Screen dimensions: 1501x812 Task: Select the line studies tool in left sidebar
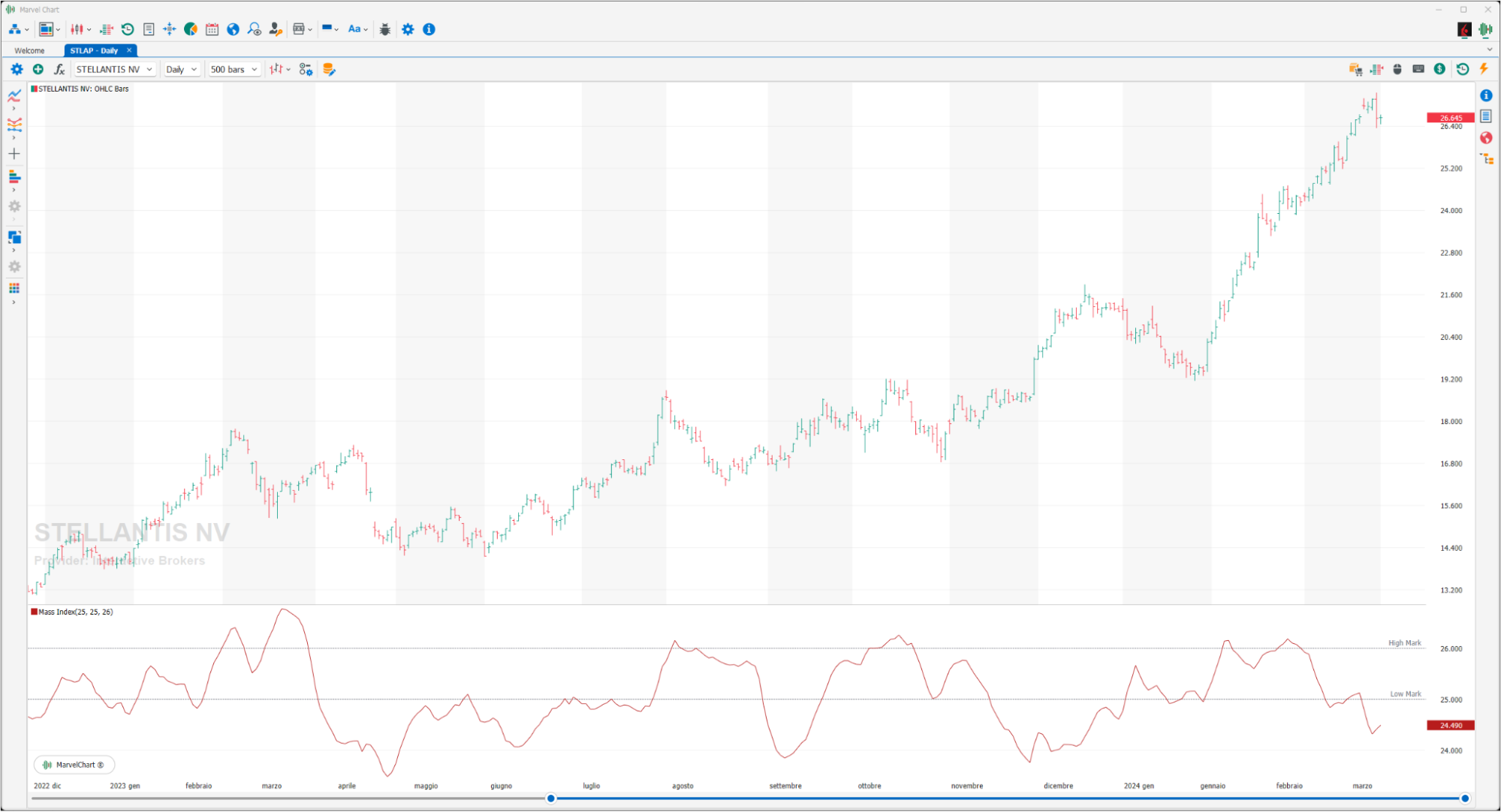[x=14, y=96]
